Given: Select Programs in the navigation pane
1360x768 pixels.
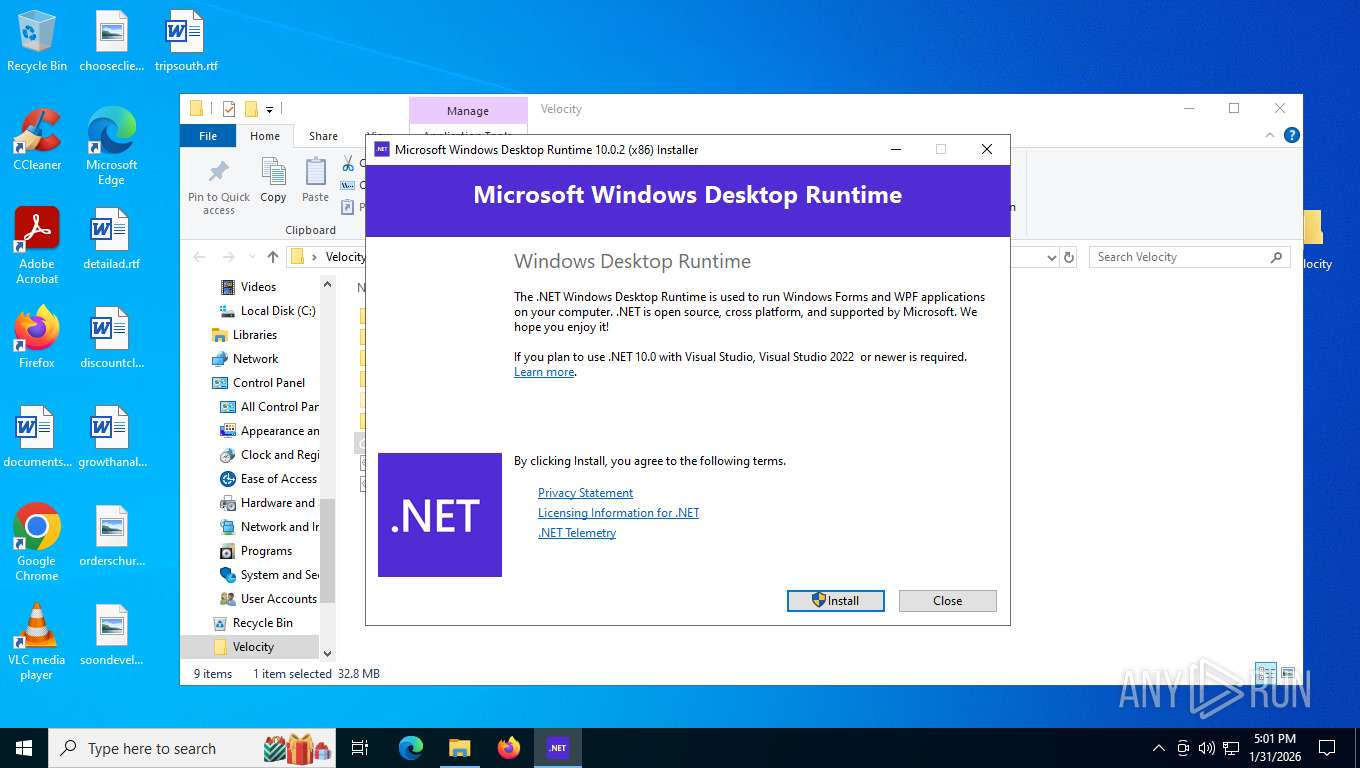Looking at the screenshot, I should [255, 551].
